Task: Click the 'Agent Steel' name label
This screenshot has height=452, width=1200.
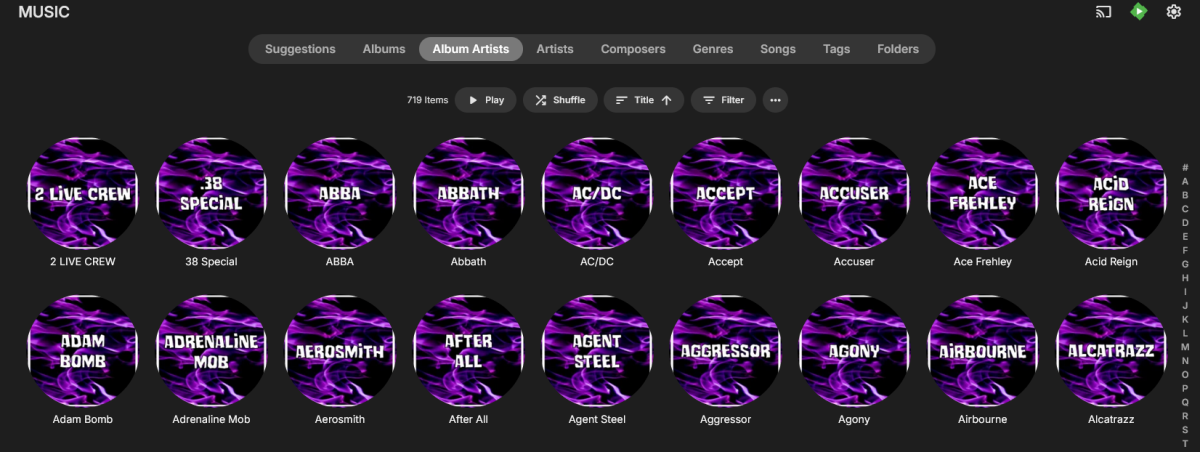Action: click(x=597, y=420)
